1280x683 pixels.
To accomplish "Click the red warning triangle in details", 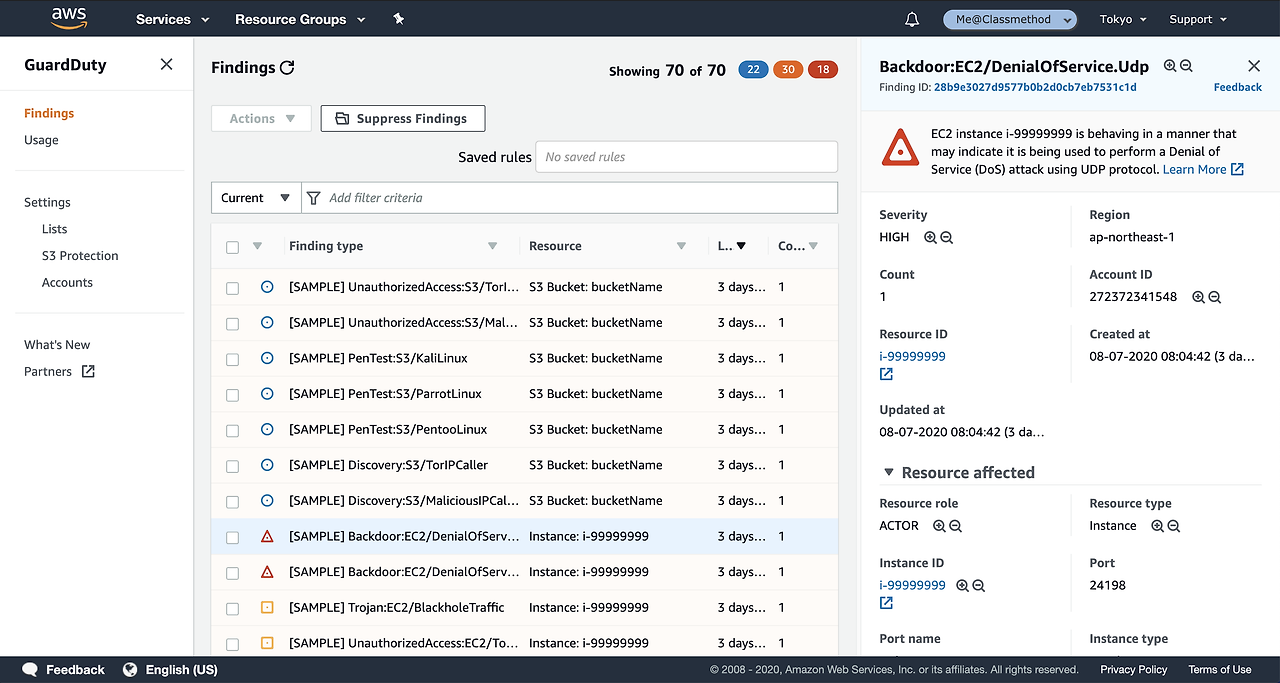I will [900, 148].
